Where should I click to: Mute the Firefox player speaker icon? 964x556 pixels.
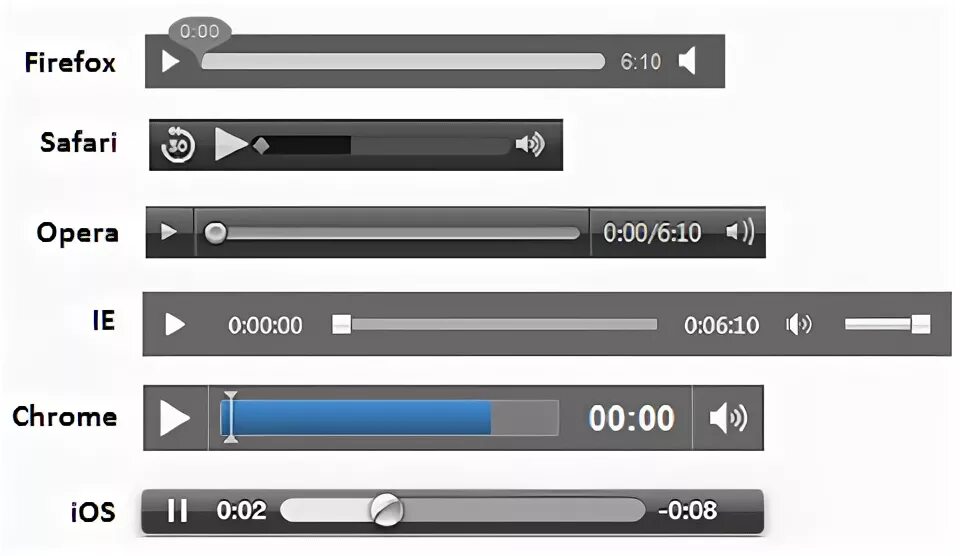(x=687, y=61)
